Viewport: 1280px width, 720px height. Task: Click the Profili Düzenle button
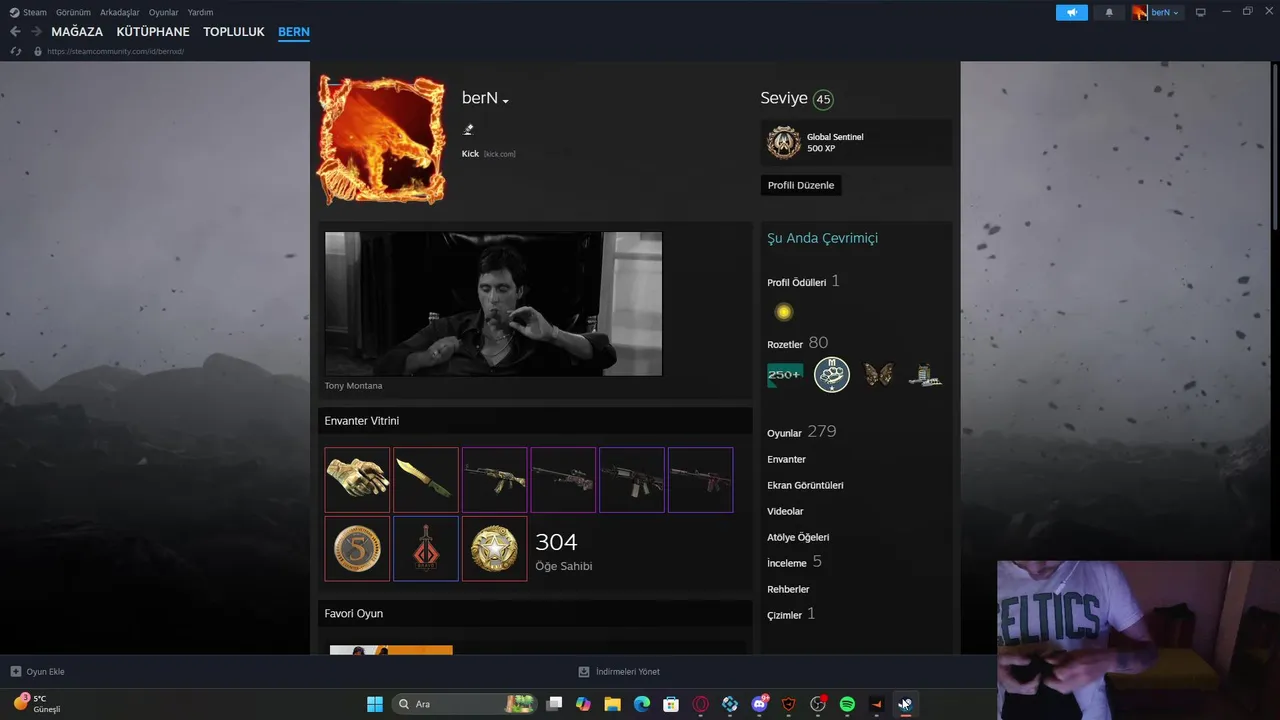point(801,185)
